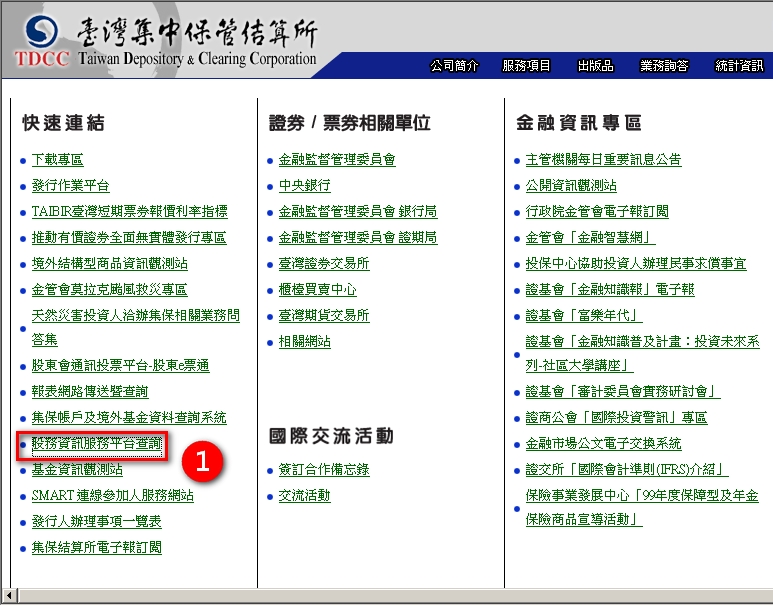This screenshot has width=773, height=606.
Task: Open the 業務詢答 menu
Action: 664,66
